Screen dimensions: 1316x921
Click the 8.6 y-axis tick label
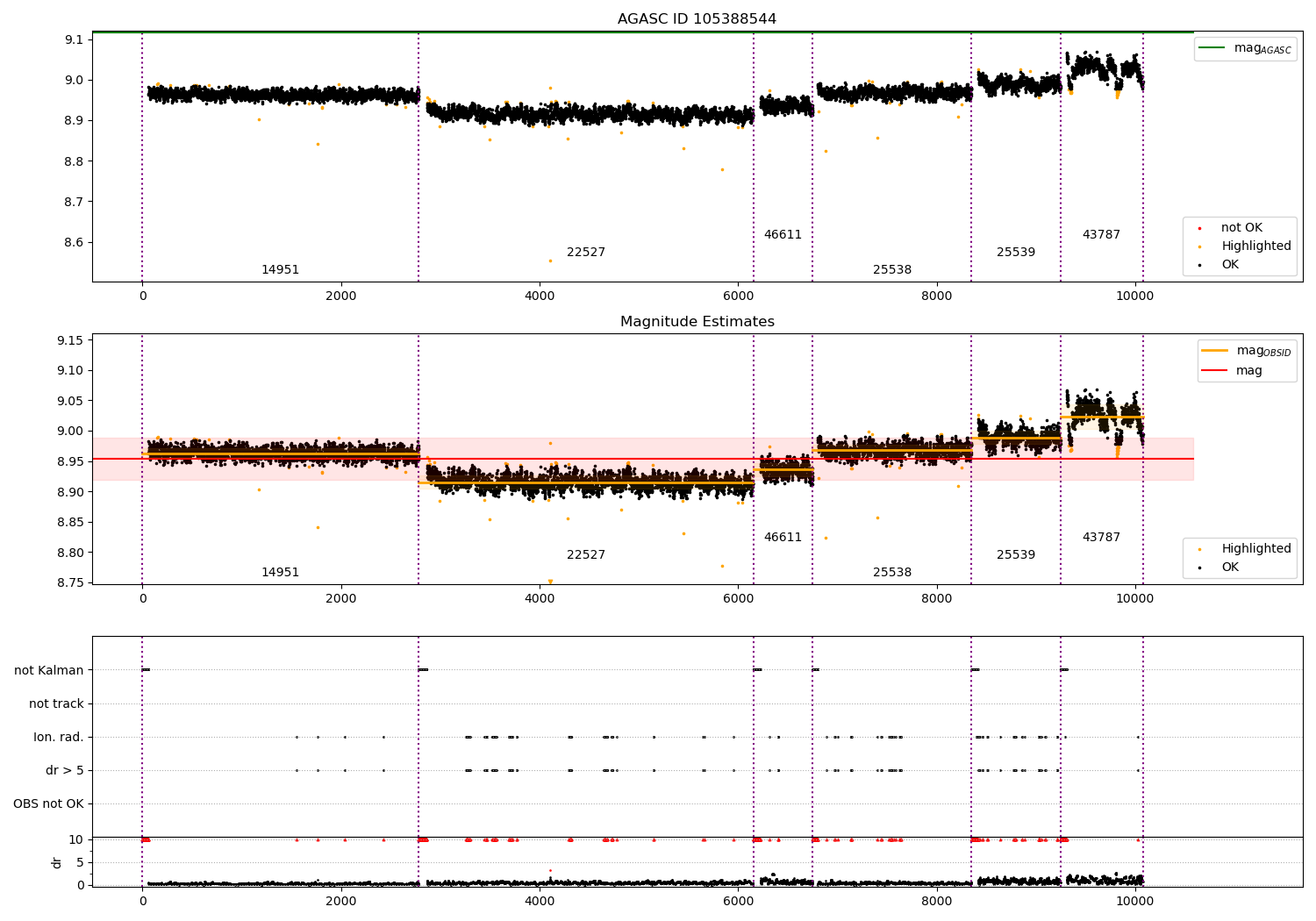(x=75, y=243)
